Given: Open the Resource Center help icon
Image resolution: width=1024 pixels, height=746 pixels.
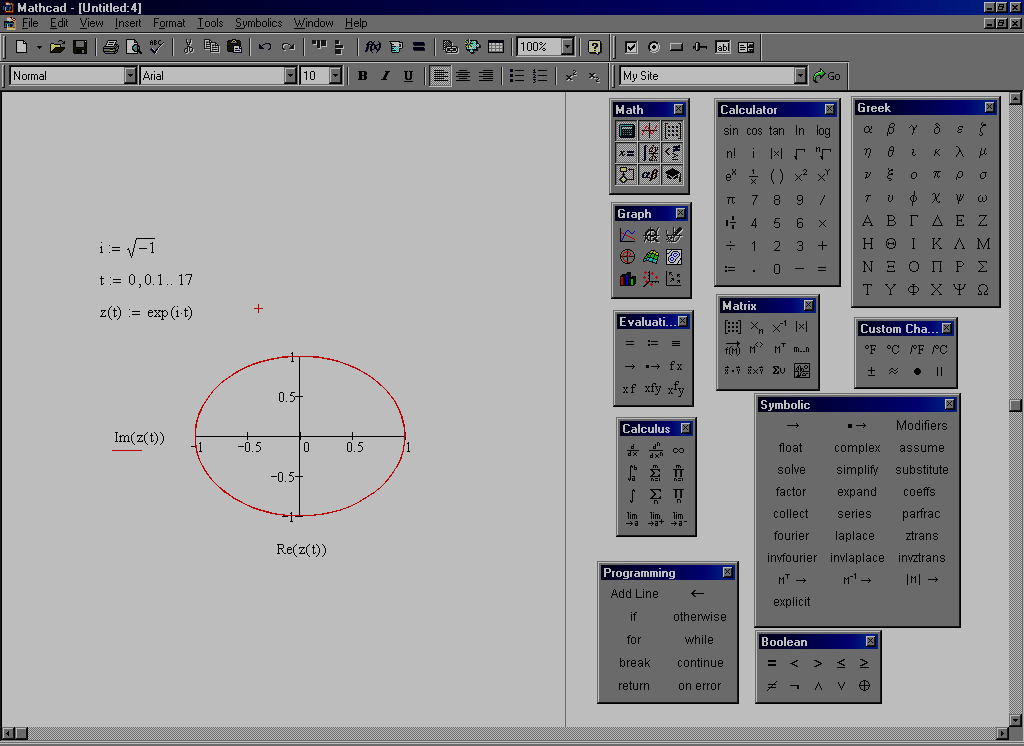Looking at the screenshot, I should pyautogui.click(x=594, y=47).
